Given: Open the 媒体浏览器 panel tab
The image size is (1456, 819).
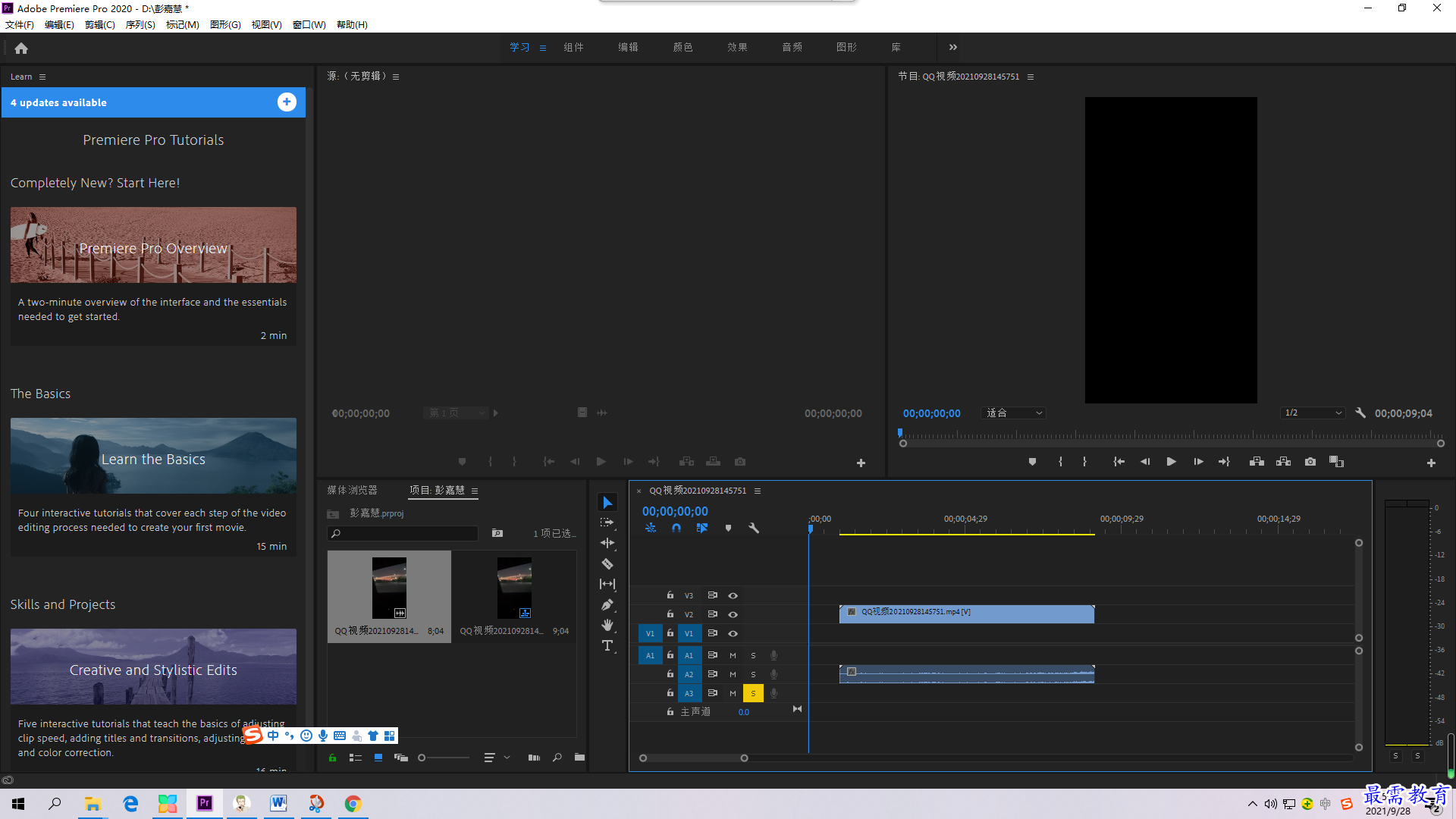Looking at the screenshot, I should coord(352,491).
